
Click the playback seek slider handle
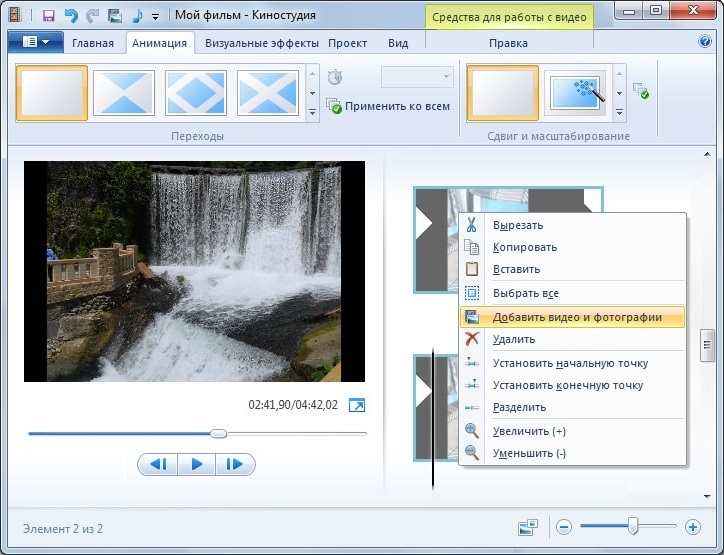[x=218, y=434]
